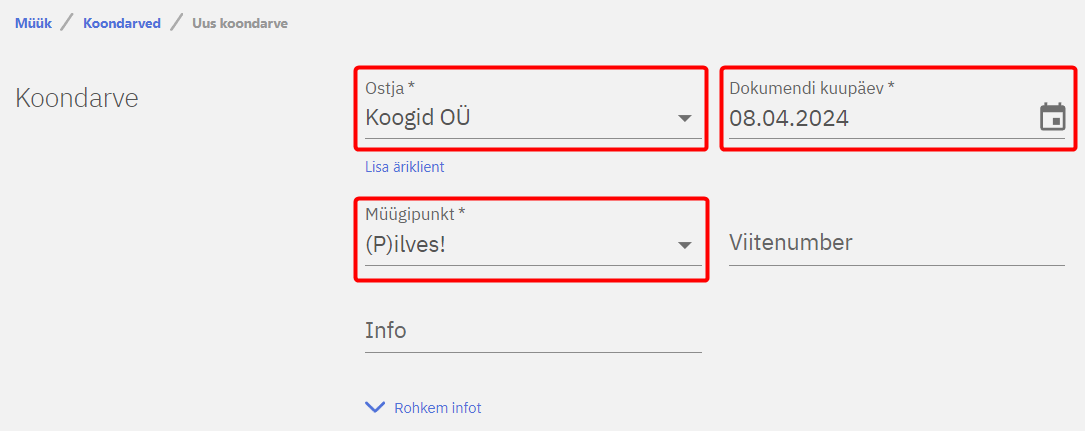1085x431 pixels.
Task: Click the Lisa äriklient link
Action: 405,167
